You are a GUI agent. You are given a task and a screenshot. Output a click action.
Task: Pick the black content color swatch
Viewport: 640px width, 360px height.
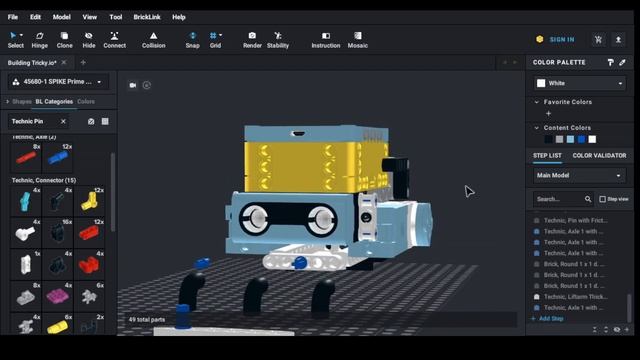click(x=548, y=140)
